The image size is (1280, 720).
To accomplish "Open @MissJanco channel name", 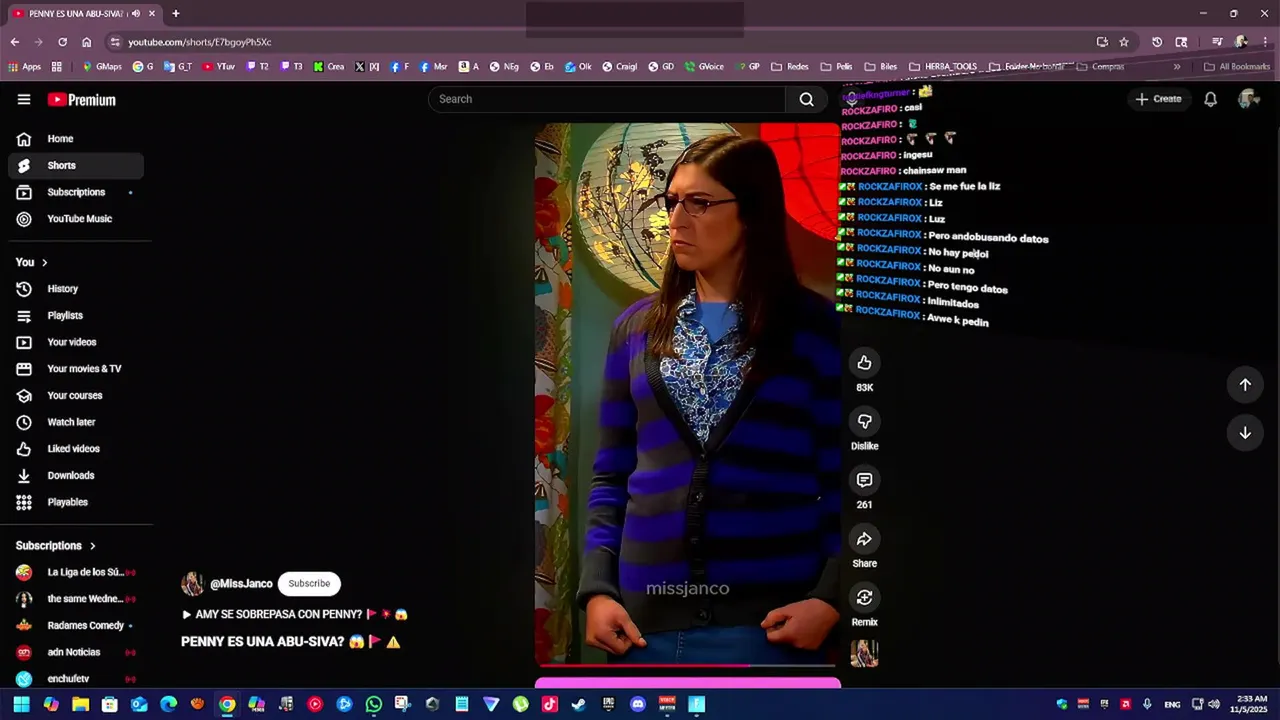I will 241,584.
